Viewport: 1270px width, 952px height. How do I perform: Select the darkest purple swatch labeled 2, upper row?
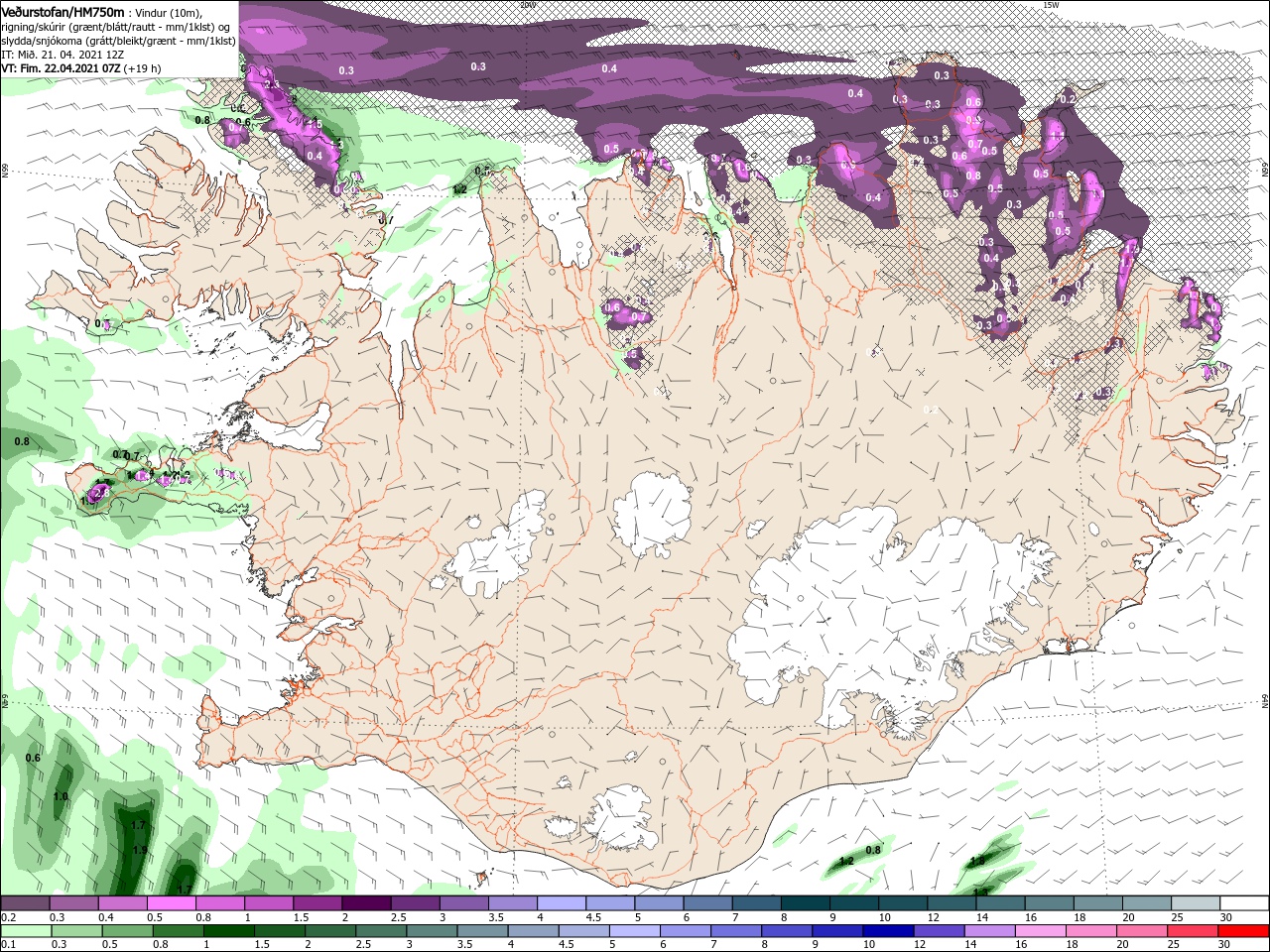point(365,903)
